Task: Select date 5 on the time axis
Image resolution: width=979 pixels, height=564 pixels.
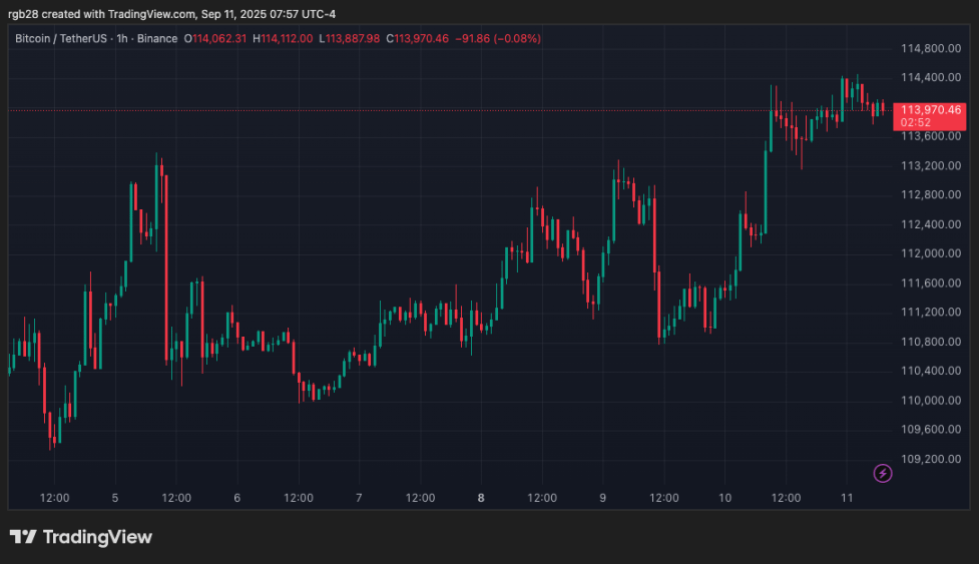Action: point(115,497)
